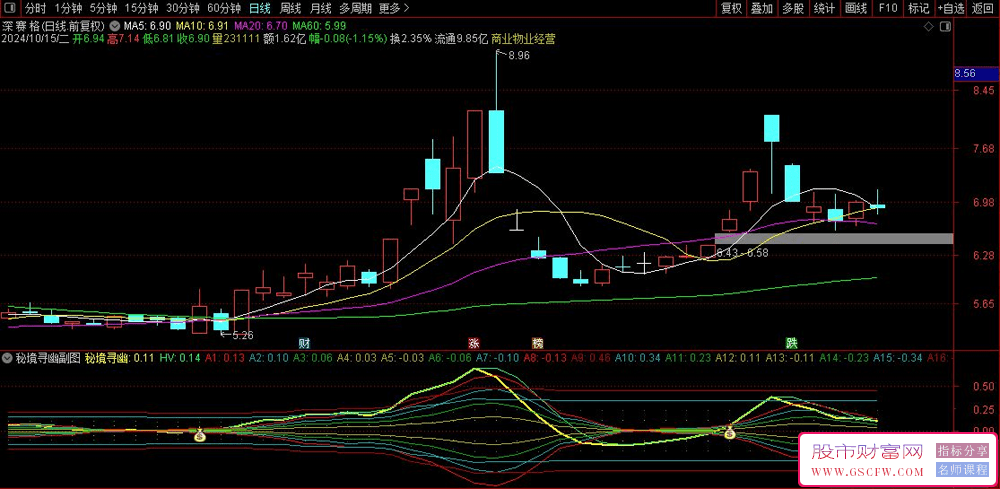Click the MA60: 5.99 legend
The height and width of the screenshot is (489, 1000).
(319, 27)
